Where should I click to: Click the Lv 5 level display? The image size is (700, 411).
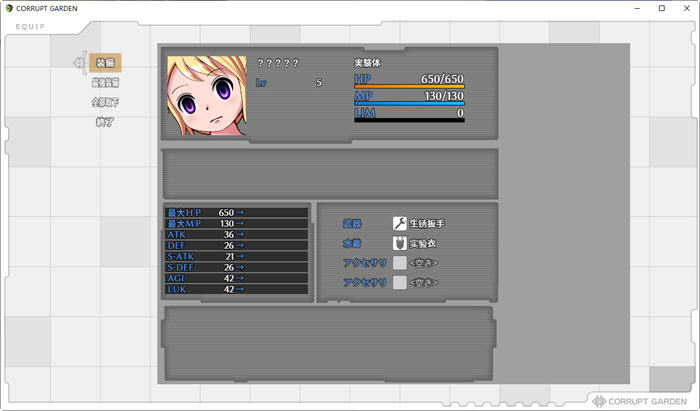[289, 83]
